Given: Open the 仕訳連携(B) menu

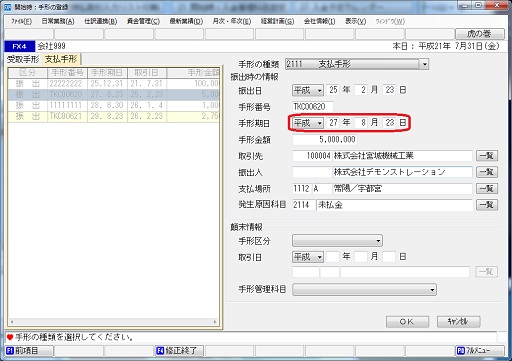Looking at the screenshot, I should [x=101, y=21].
